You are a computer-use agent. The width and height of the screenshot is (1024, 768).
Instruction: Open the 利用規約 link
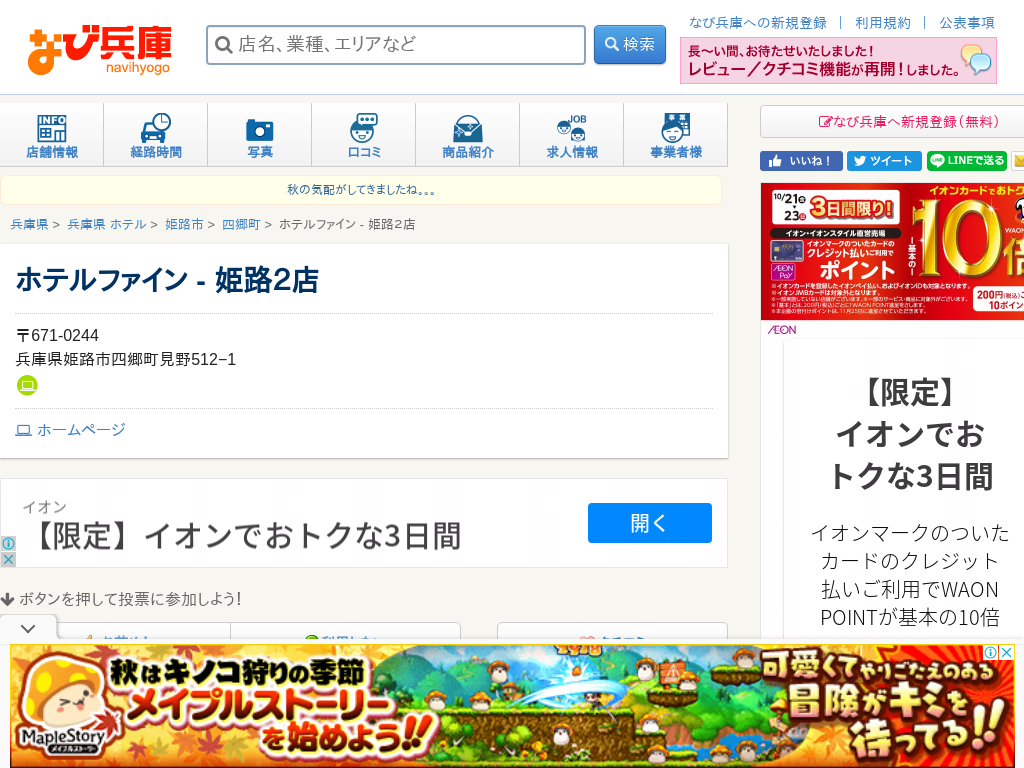[x=883, y=23]
